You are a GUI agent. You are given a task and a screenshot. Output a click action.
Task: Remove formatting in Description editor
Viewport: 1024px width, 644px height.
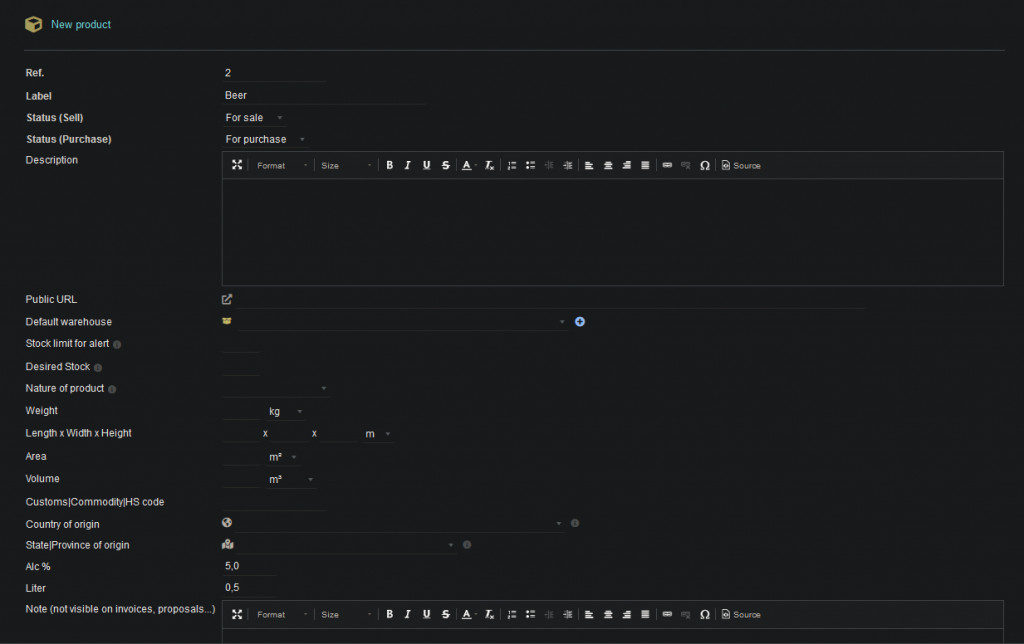point(489,165)
